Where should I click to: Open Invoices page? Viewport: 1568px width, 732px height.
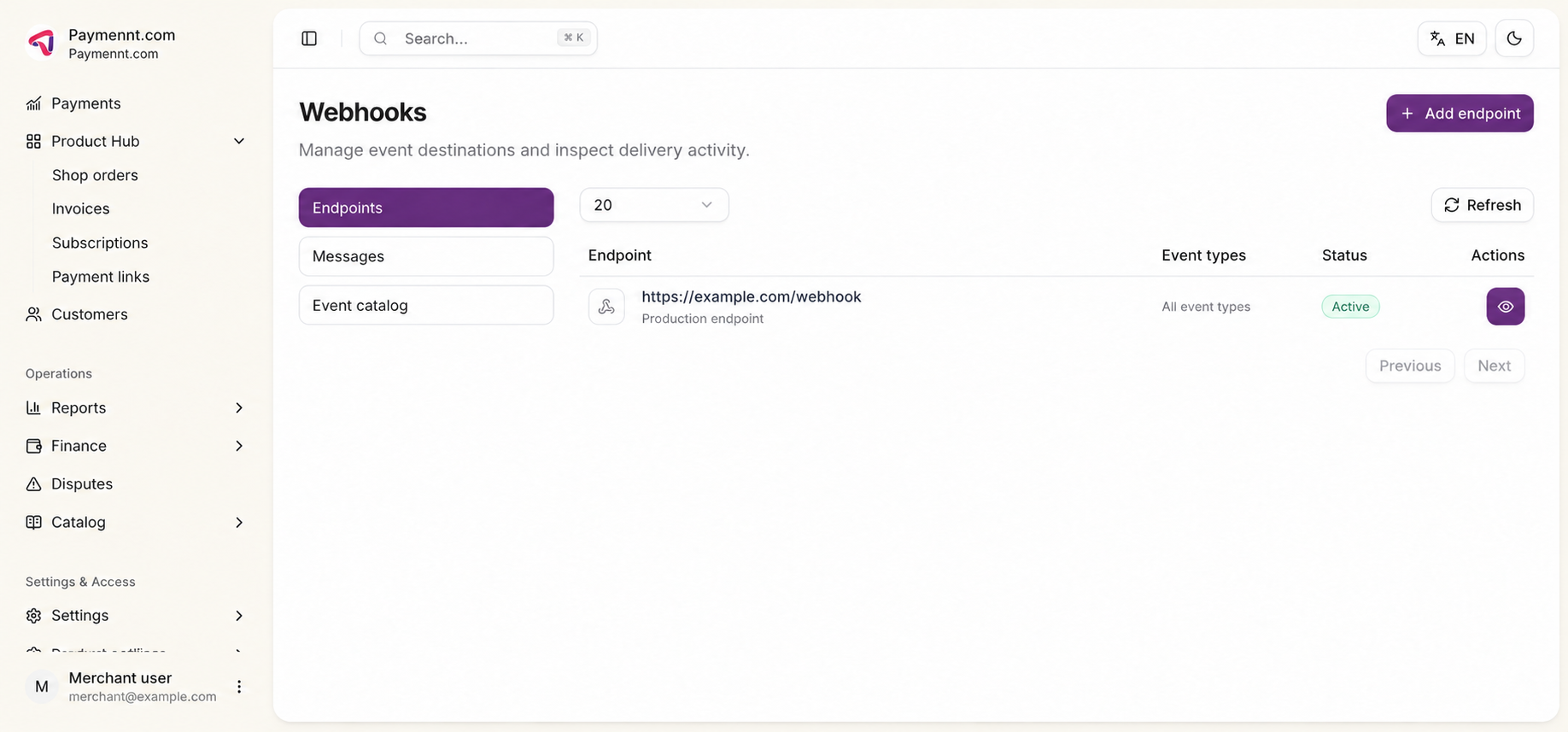coord(80,208)
